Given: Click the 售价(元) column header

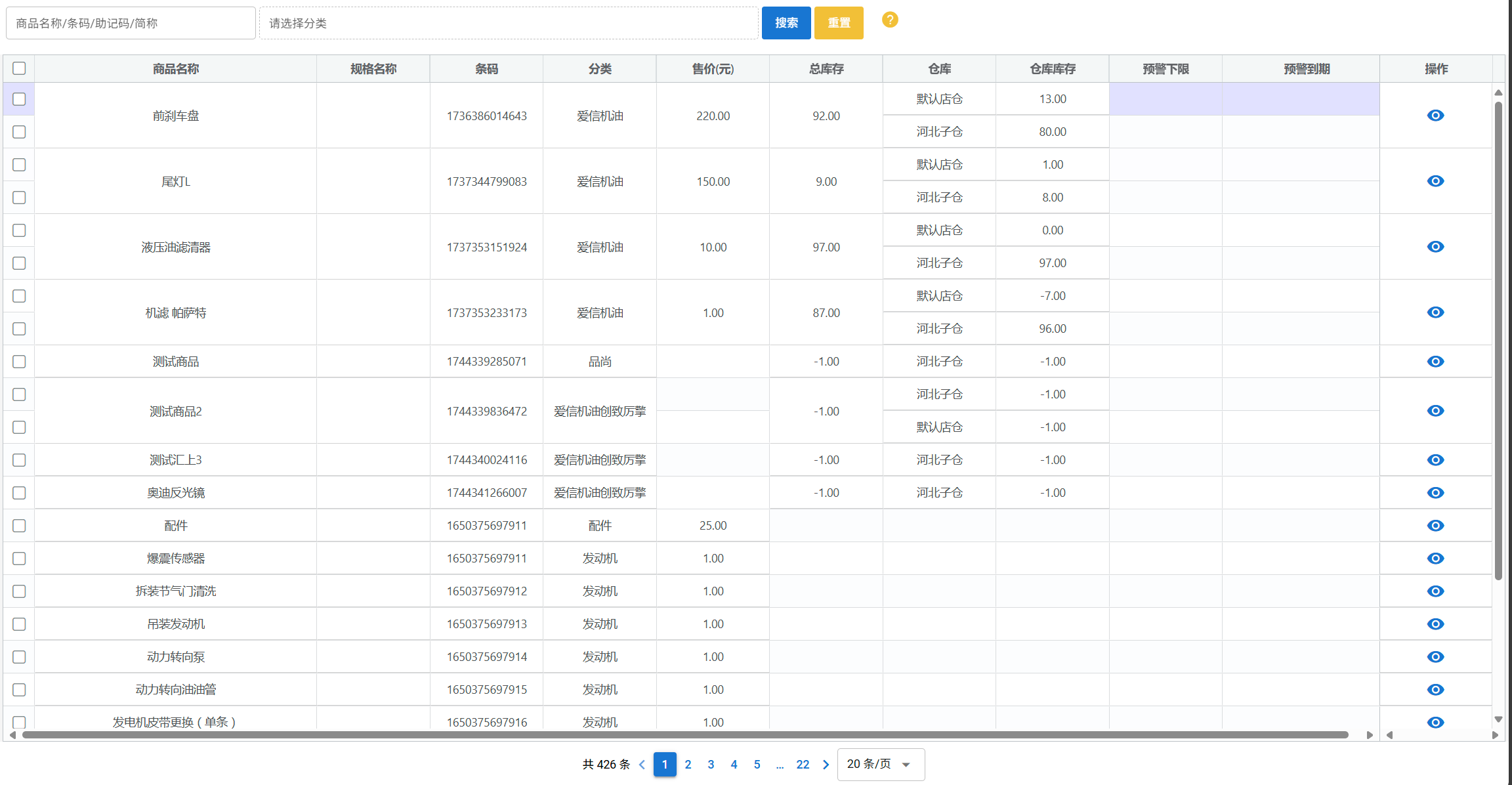Looking at the screenshot, I should (x=713, y=69).
